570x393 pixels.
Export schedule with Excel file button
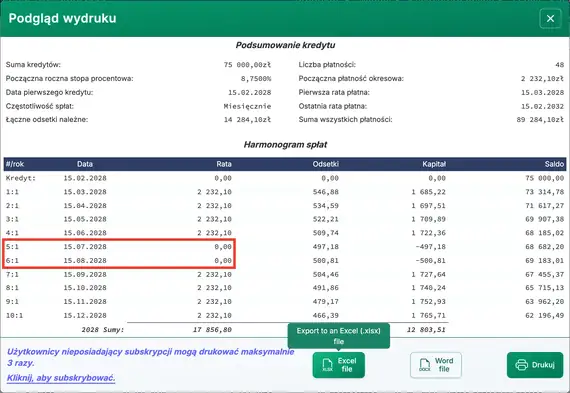click(x=338, y=365)
